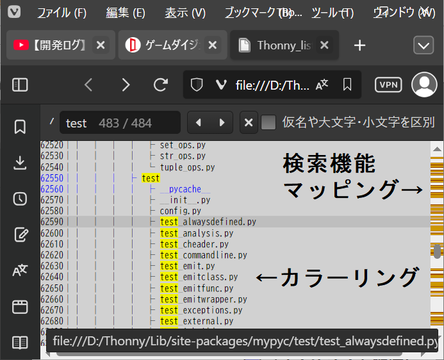
Task: Click line number 62550 link
Action: (x=52, y=178)
